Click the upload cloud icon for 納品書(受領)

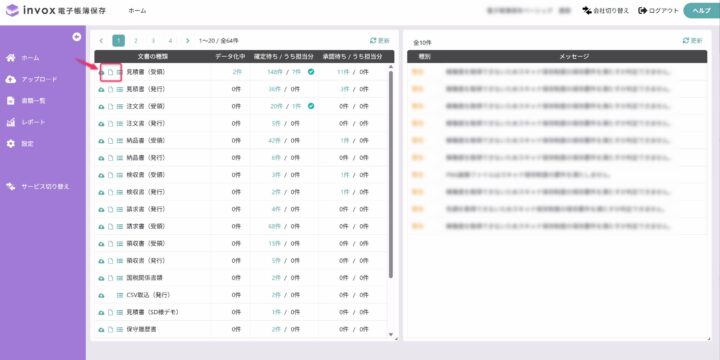click(x=101, y=141)
